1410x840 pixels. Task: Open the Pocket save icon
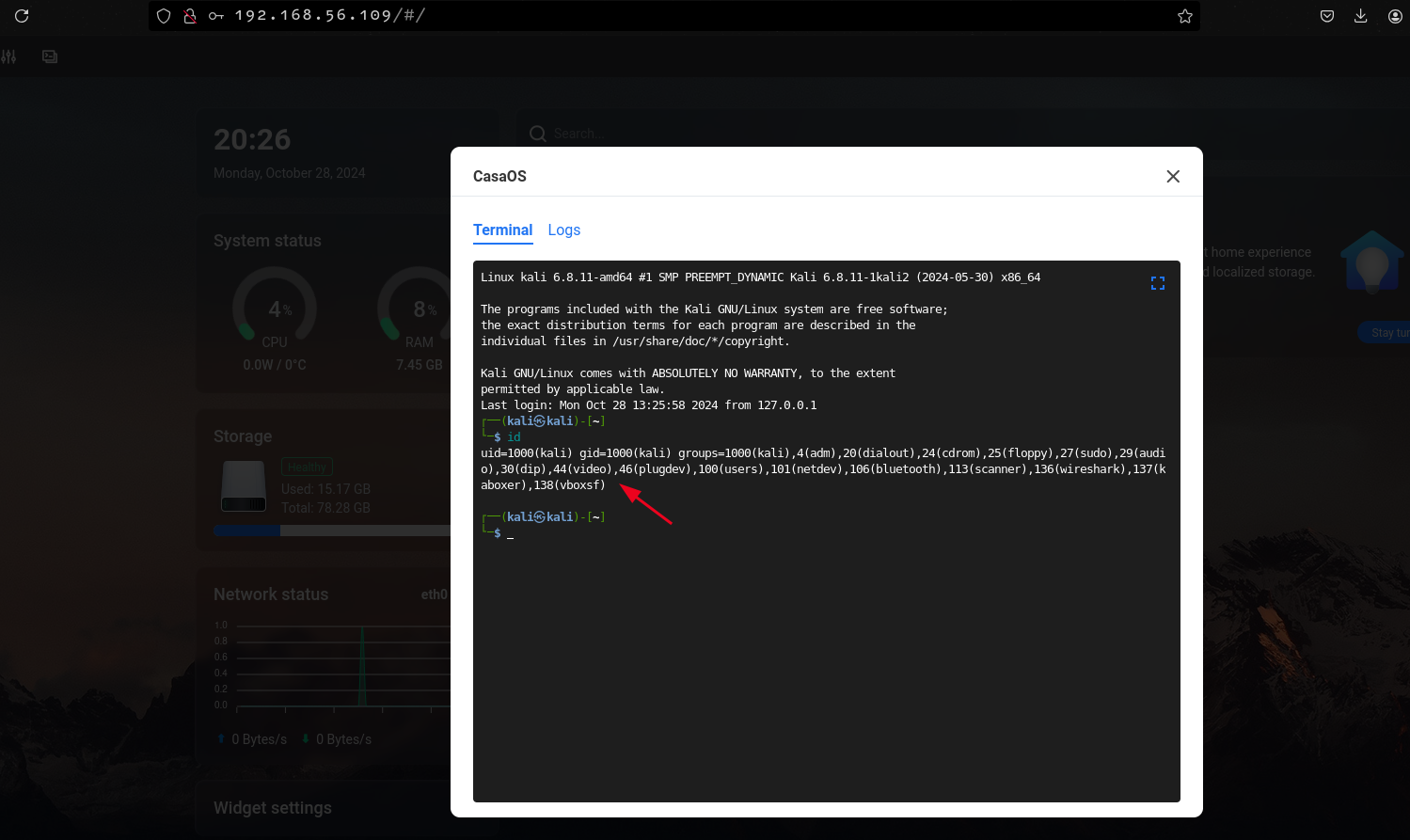pos(1327,16)
